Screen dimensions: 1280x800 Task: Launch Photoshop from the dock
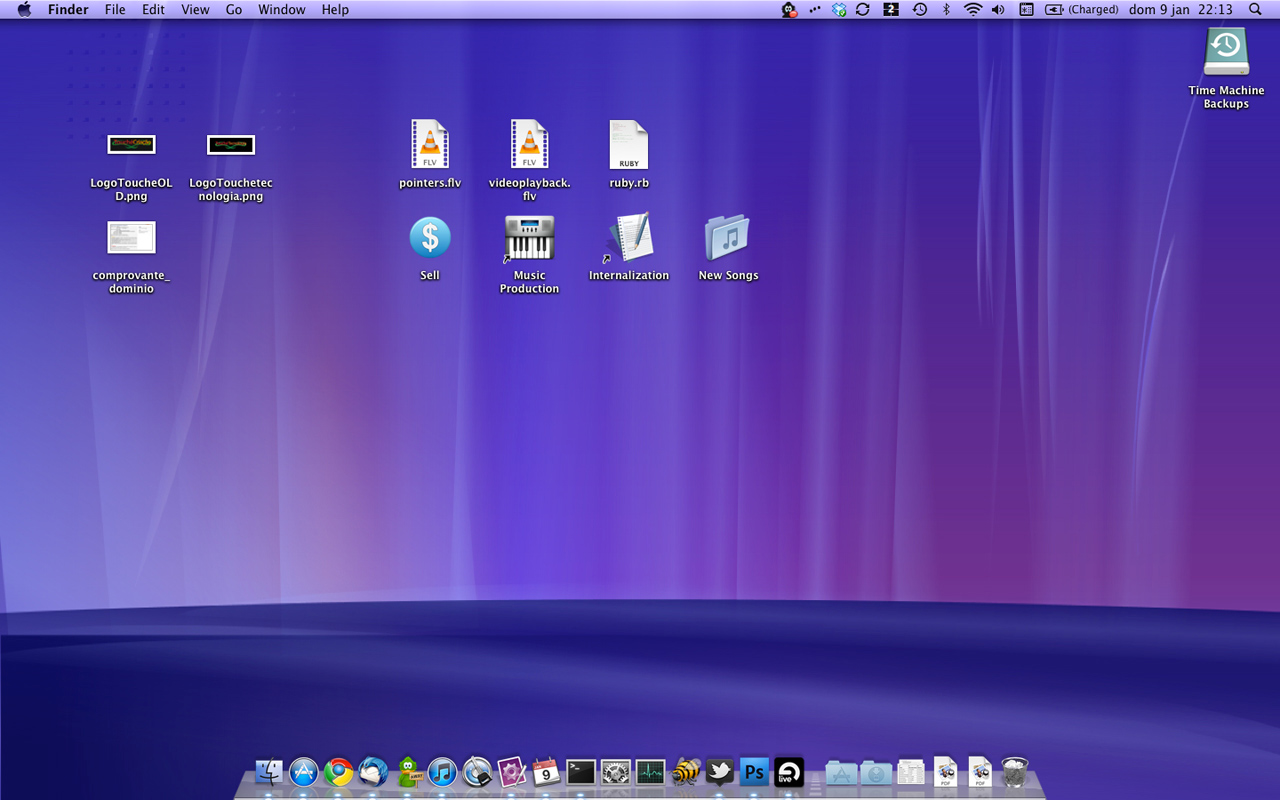[x=754, y=772]
